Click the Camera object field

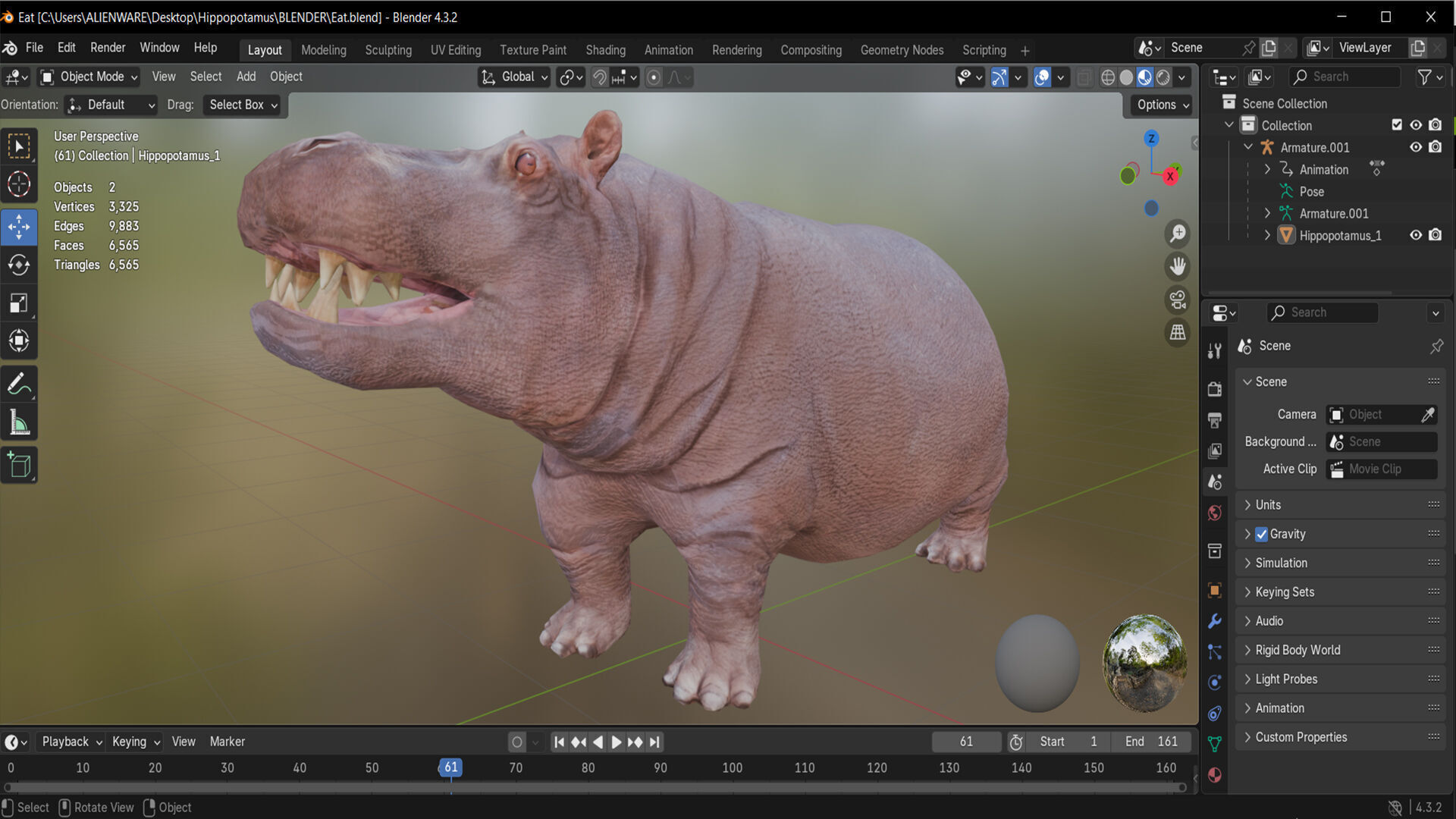pos(1381,415)
